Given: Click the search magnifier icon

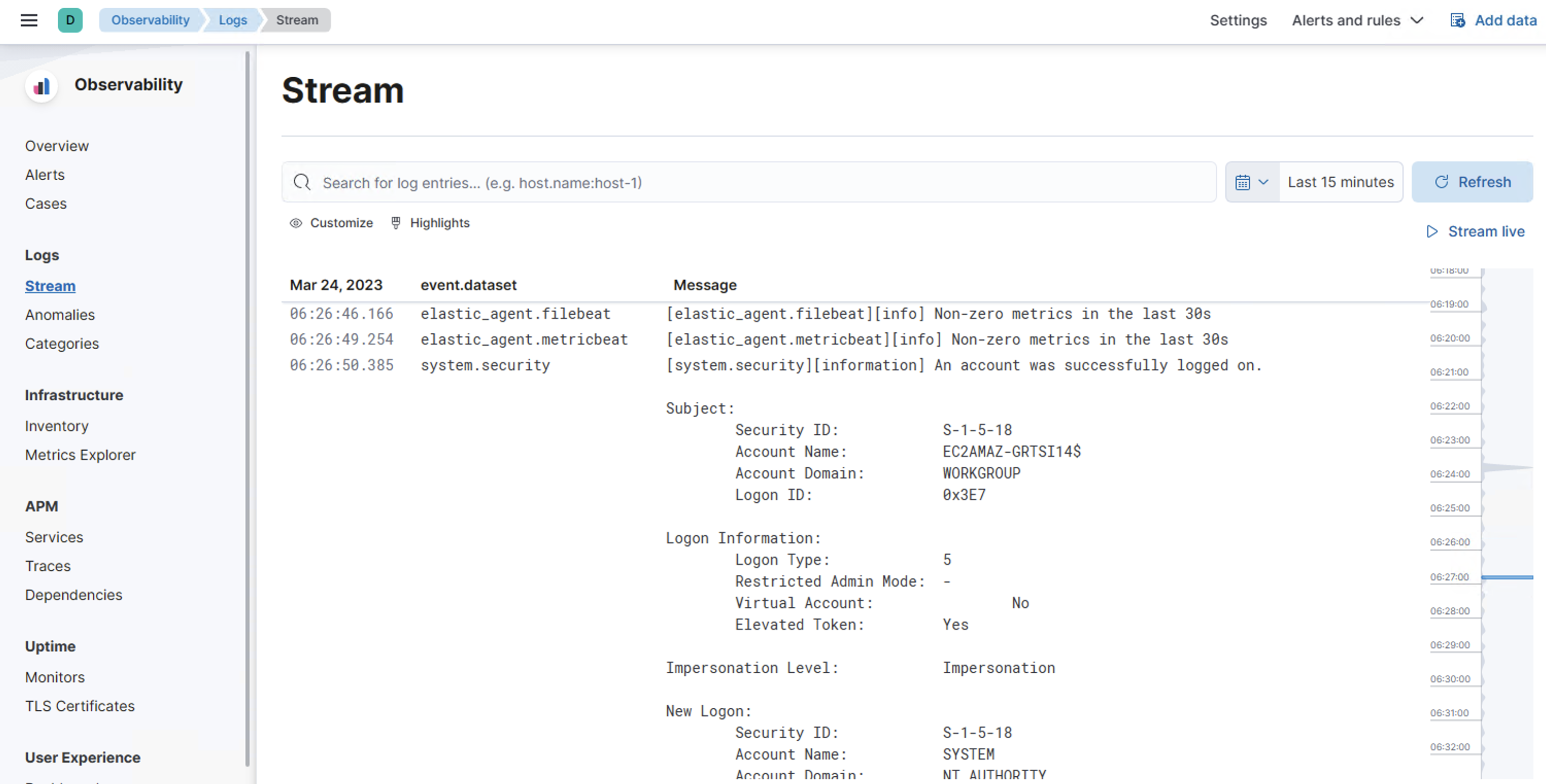Looking at the screenshot, I should 302,182.
